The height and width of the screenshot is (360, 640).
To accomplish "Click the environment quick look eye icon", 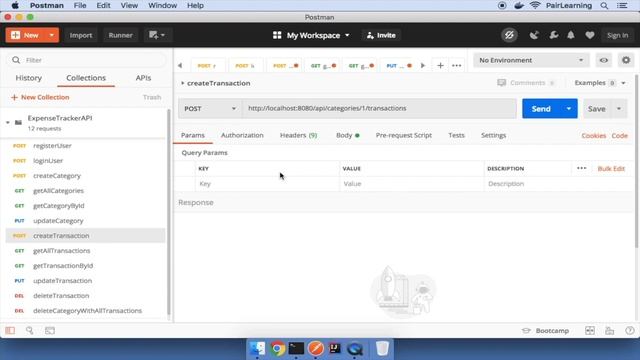I will click(x=604, y=60).
